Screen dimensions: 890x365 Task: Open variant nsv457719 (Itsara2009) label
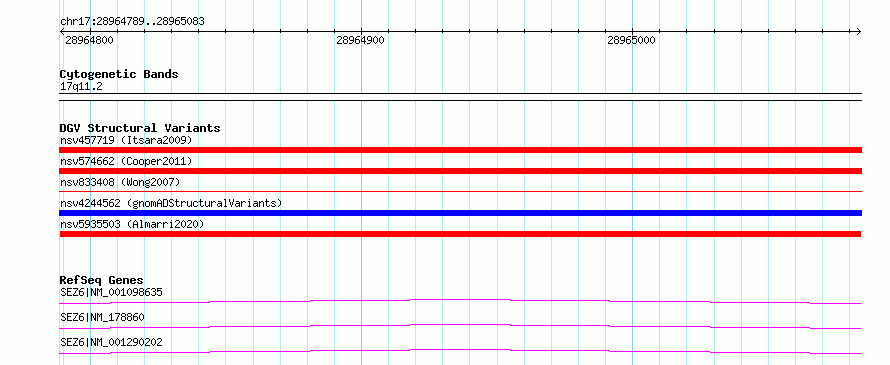(x=126, y=140)
